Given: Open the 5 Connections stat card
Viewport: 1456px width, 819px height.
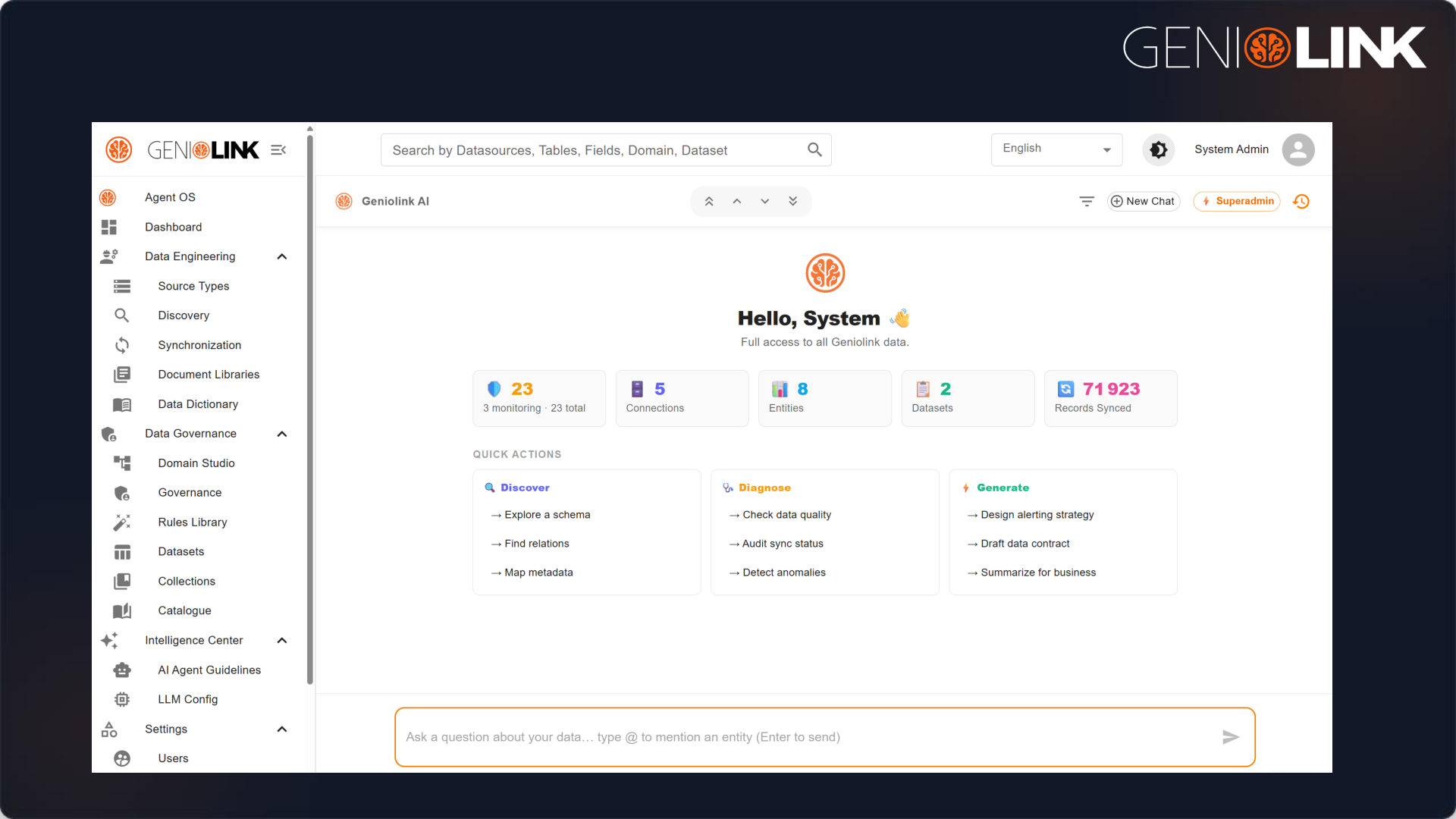Looking at the screenshot, I should [x=682, y=398].
